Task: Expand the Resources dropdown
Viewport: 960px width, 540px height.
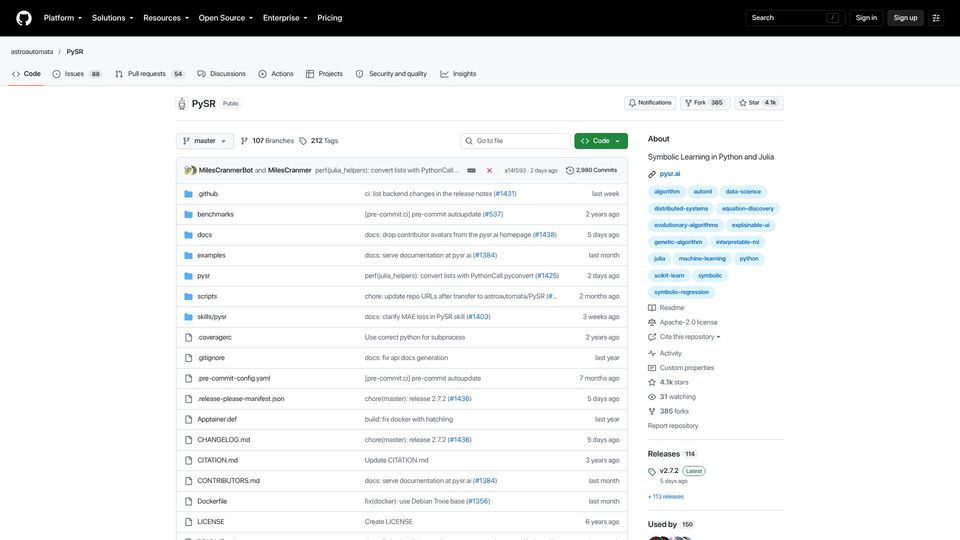Action: click(x=166, y=18)
